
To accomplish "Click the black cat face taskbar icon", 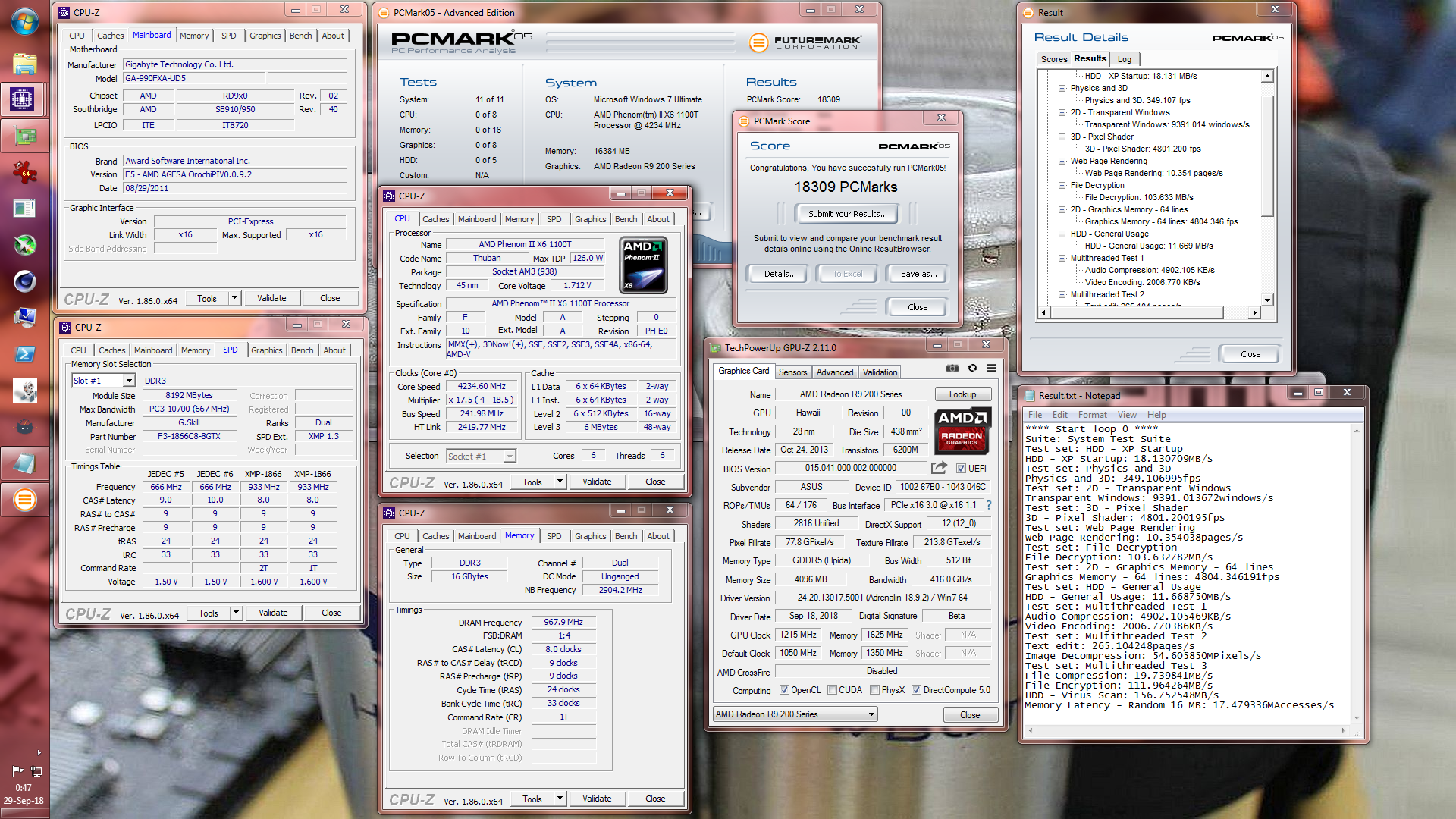I will point(25,427).
